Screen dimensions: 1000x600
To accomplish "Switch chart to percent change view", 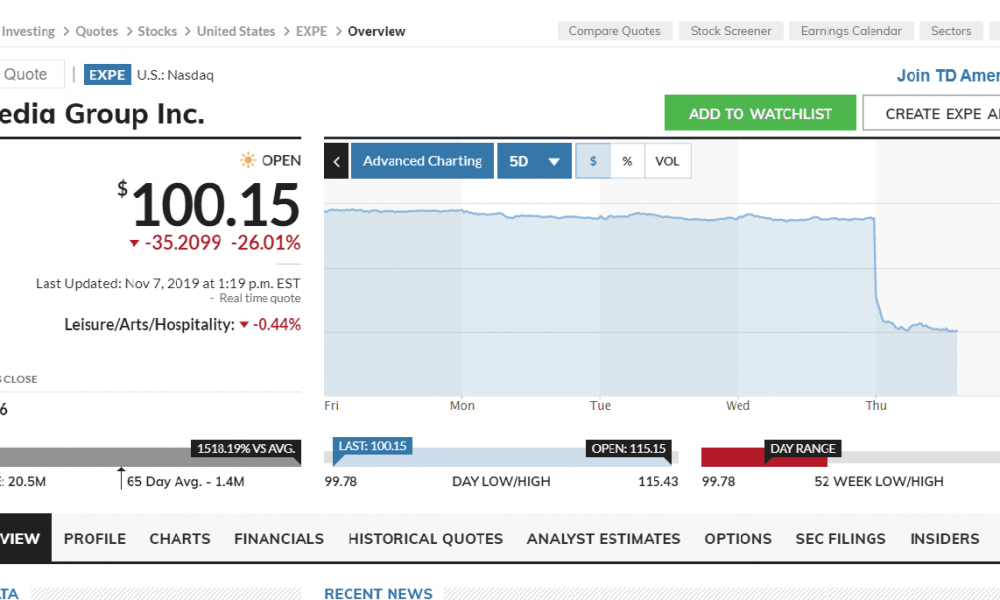I will click(628, 161).
